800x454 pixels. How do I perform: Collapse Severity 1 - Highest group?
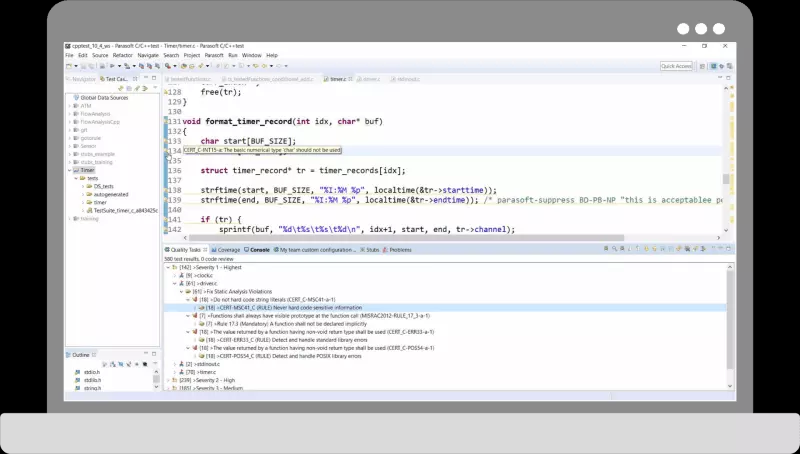[168, 267]
